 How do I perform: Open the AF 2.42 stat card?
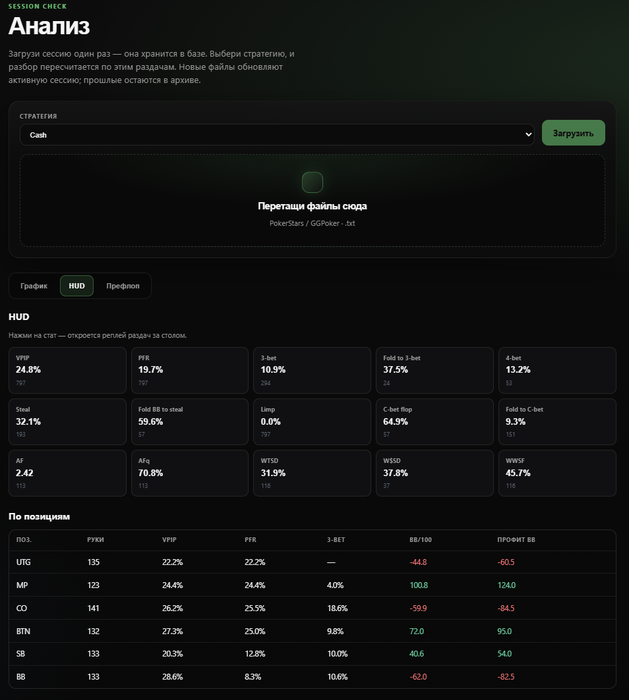pyautogui.click(x=67, y=473)
